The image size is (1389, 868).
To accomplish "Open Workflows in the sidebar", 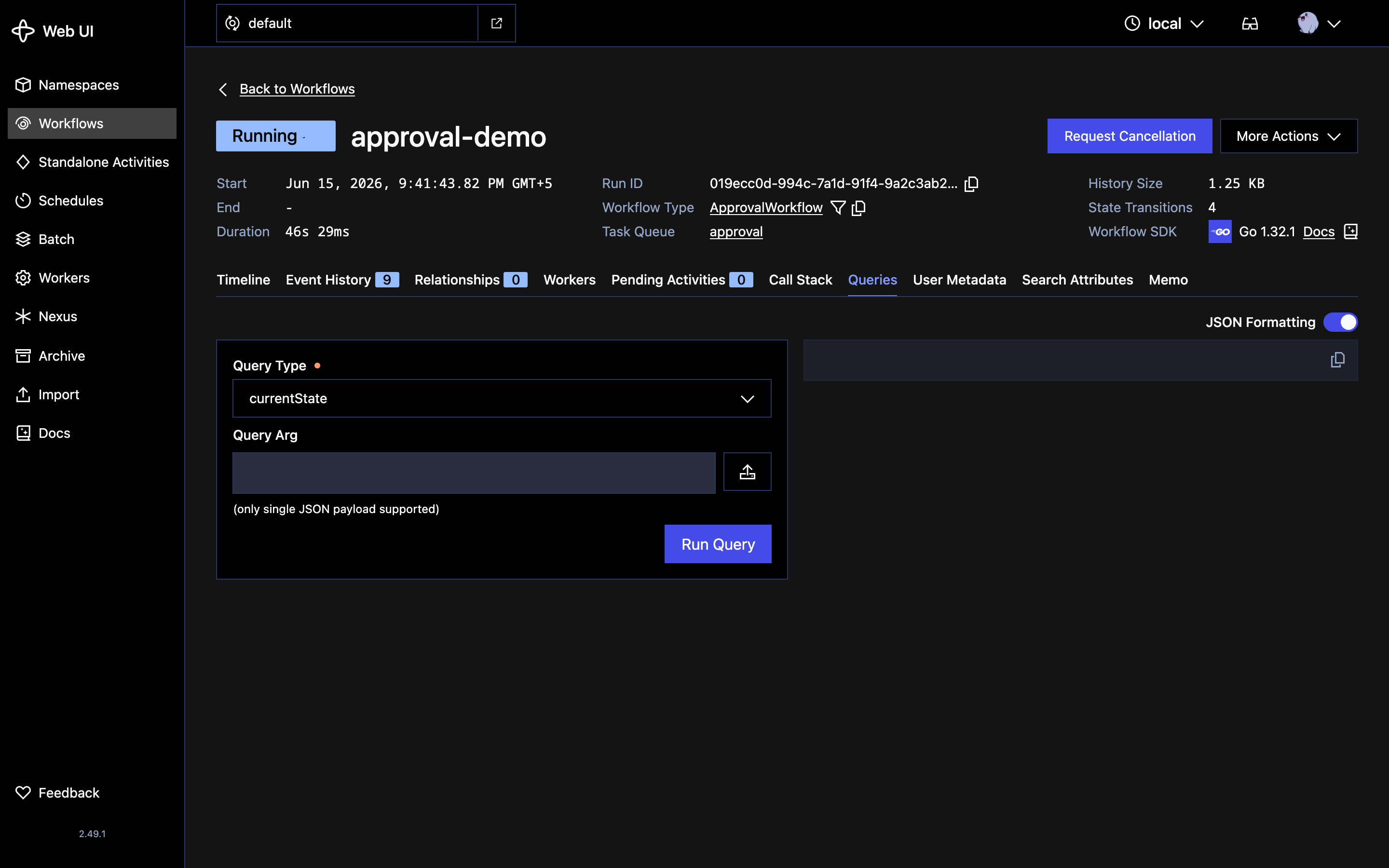I will click(92, 123).
